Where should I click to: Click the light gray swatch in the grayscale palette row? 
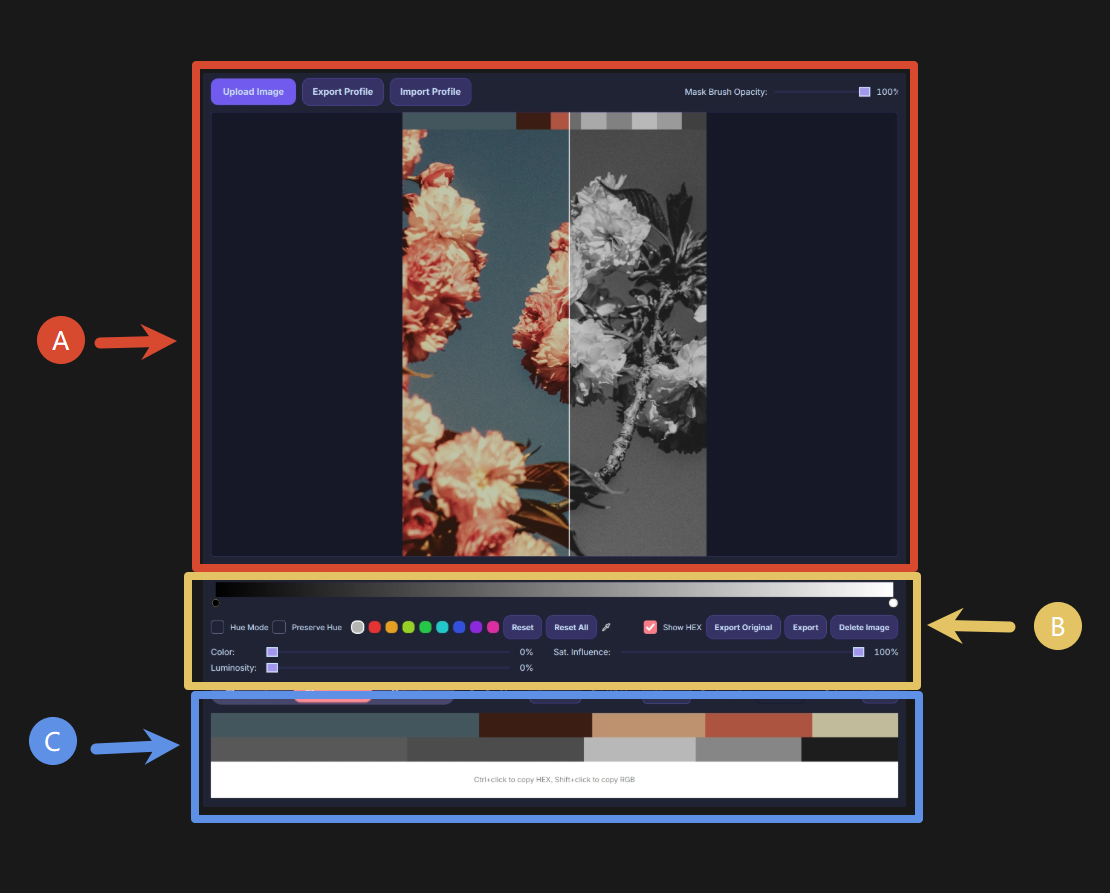tap(640, 749)
